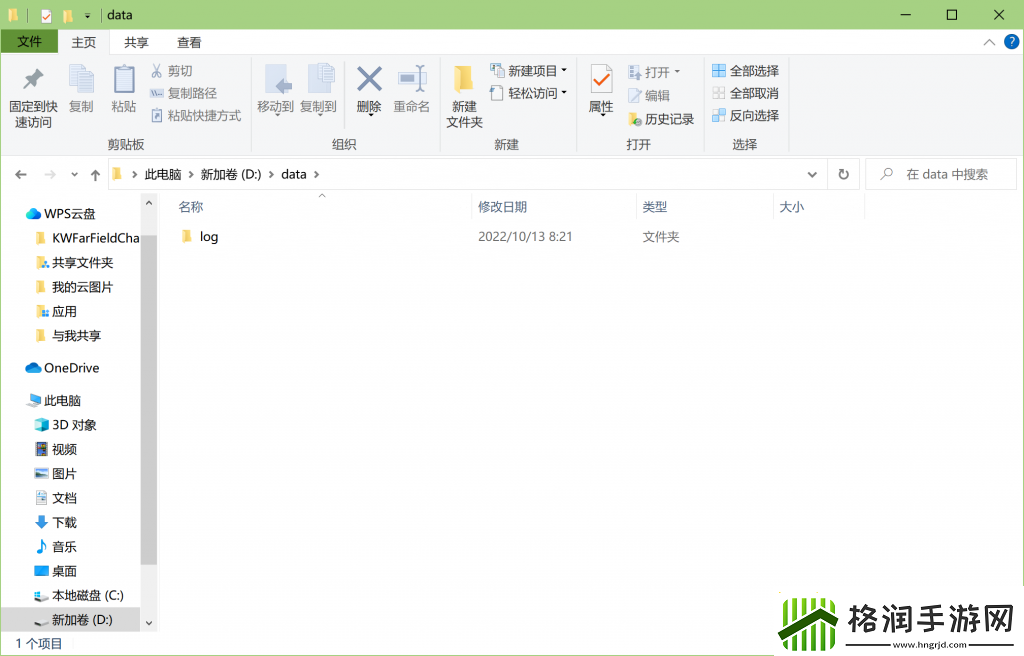The height and width of the screenshot is (656, 1024).
Task: Open Properties using the 属性 icon
Action: [x=601, y=90]
